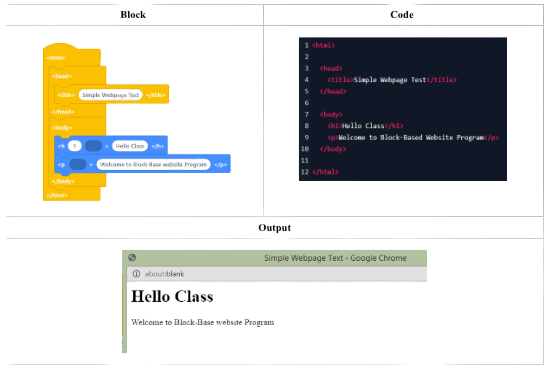
Task: Click the </html> closing block label
Action: [x=57, y=195]
